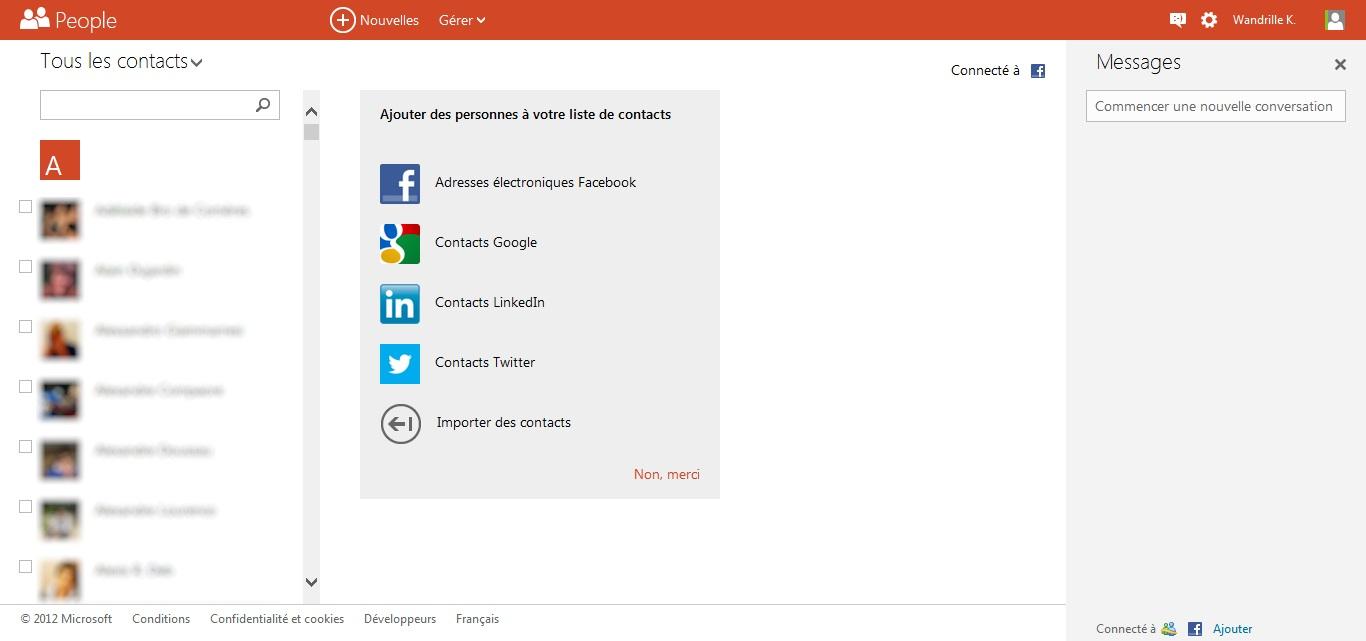Open the Confidentialité et cookies link
Screen dimensions: 1366x641
[277, 619]
